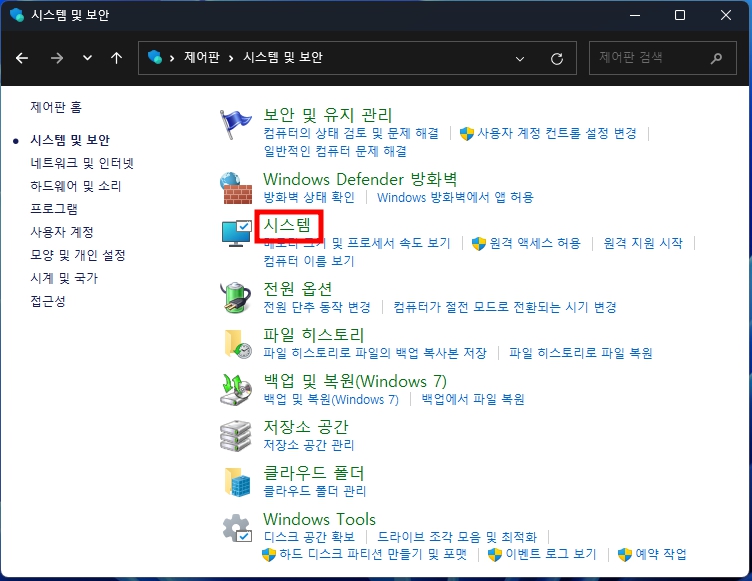This screenshot has width=752, height=581.
Task: Click Windows 방화벽에서 앱 허용
Action: [455, 197]
